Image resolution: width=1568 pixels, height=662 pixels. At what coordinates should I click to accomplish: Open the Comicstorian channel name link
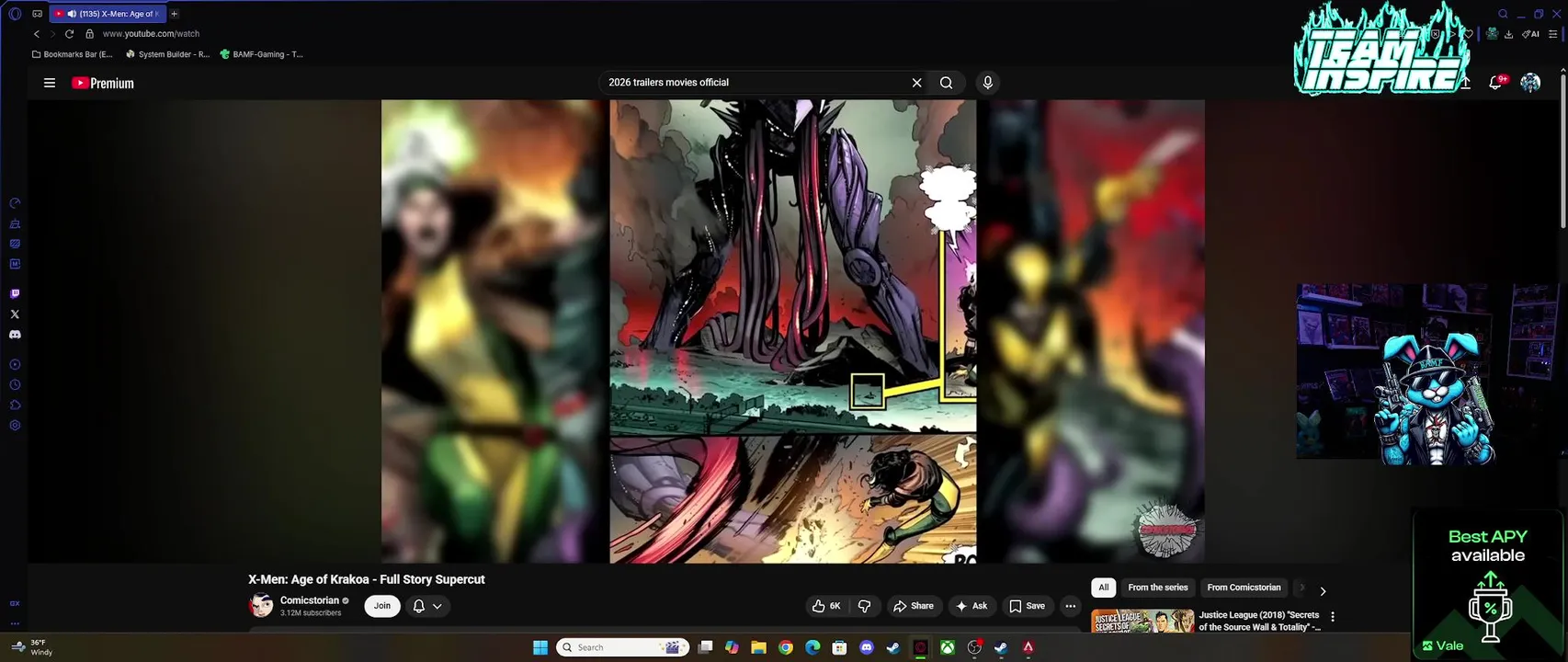[310, 600]
